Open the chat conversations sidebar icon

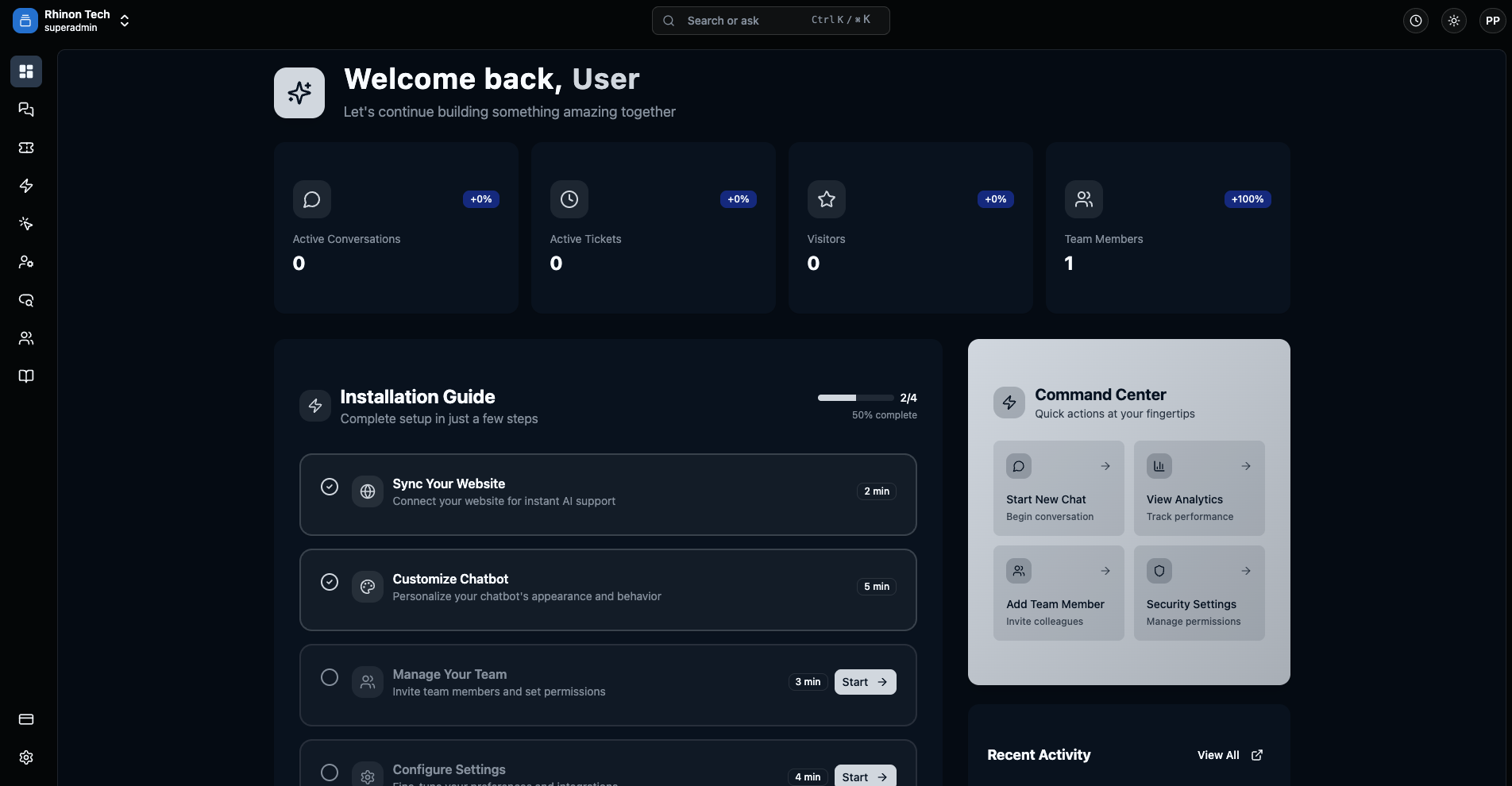26,110
